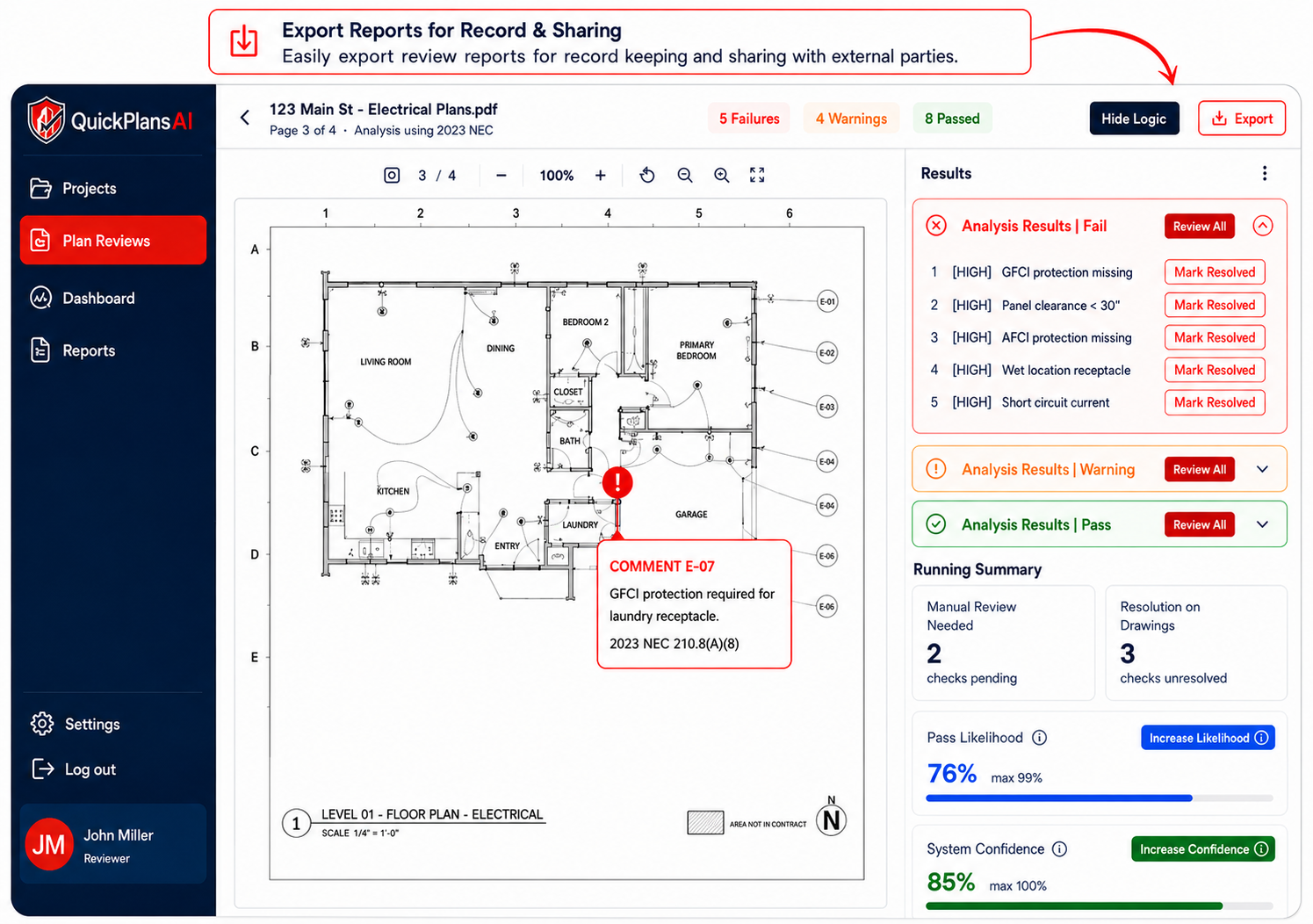Filter by 5 Failures badge
The height and width of the screenshot is (924, 1313).
pyautogui.click(x=749, y=119)
